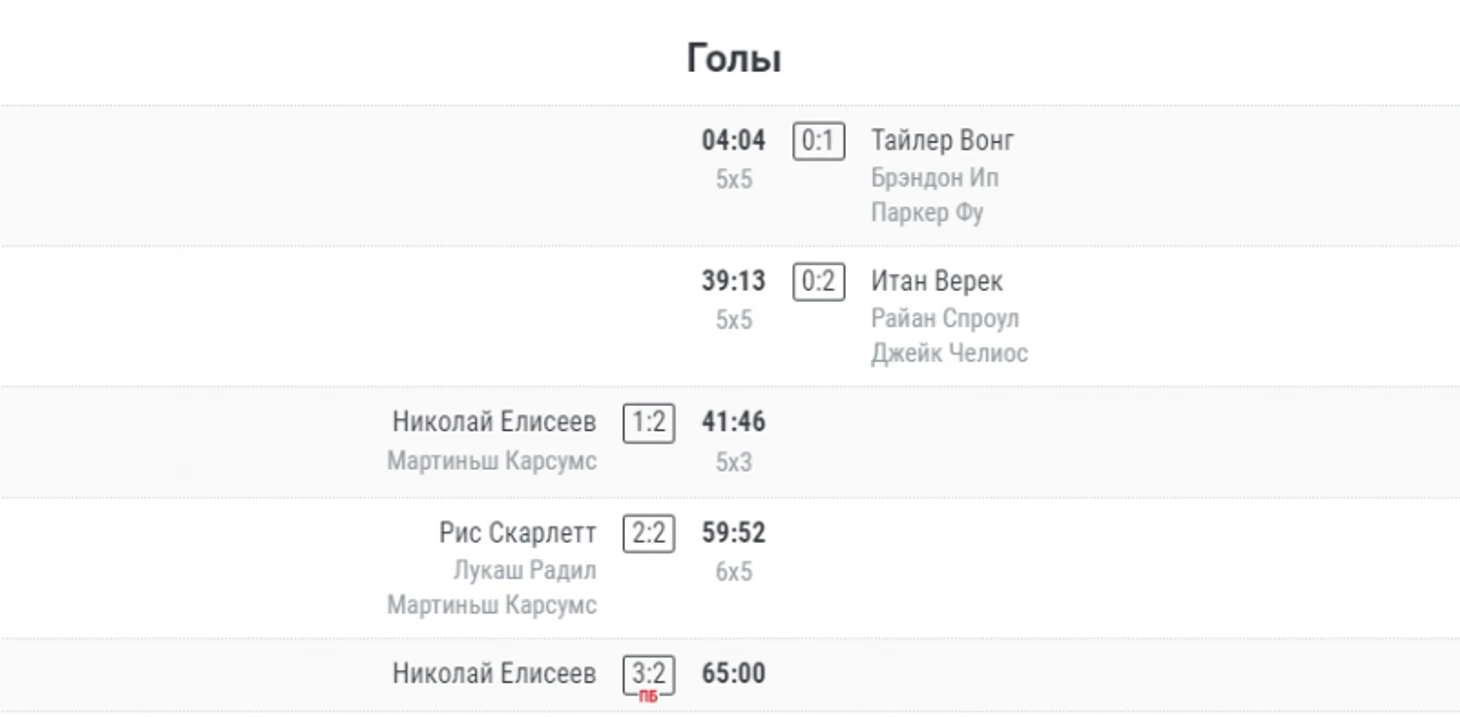This screenshot has height=717, width=1460.
Task: Click the 04:04 goal time
Action: 733,141
